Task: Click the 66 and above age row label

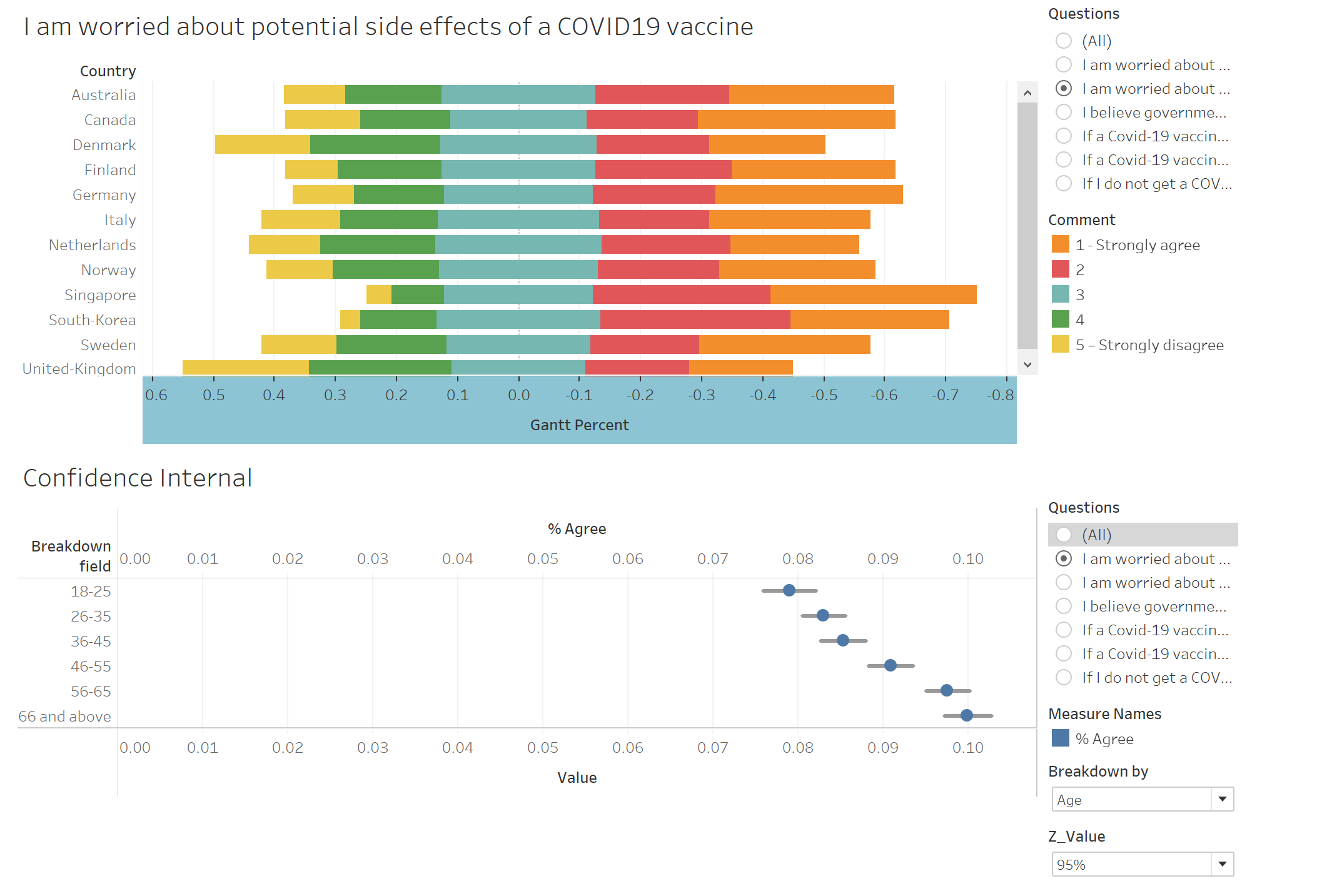Action: pos(64,717)
